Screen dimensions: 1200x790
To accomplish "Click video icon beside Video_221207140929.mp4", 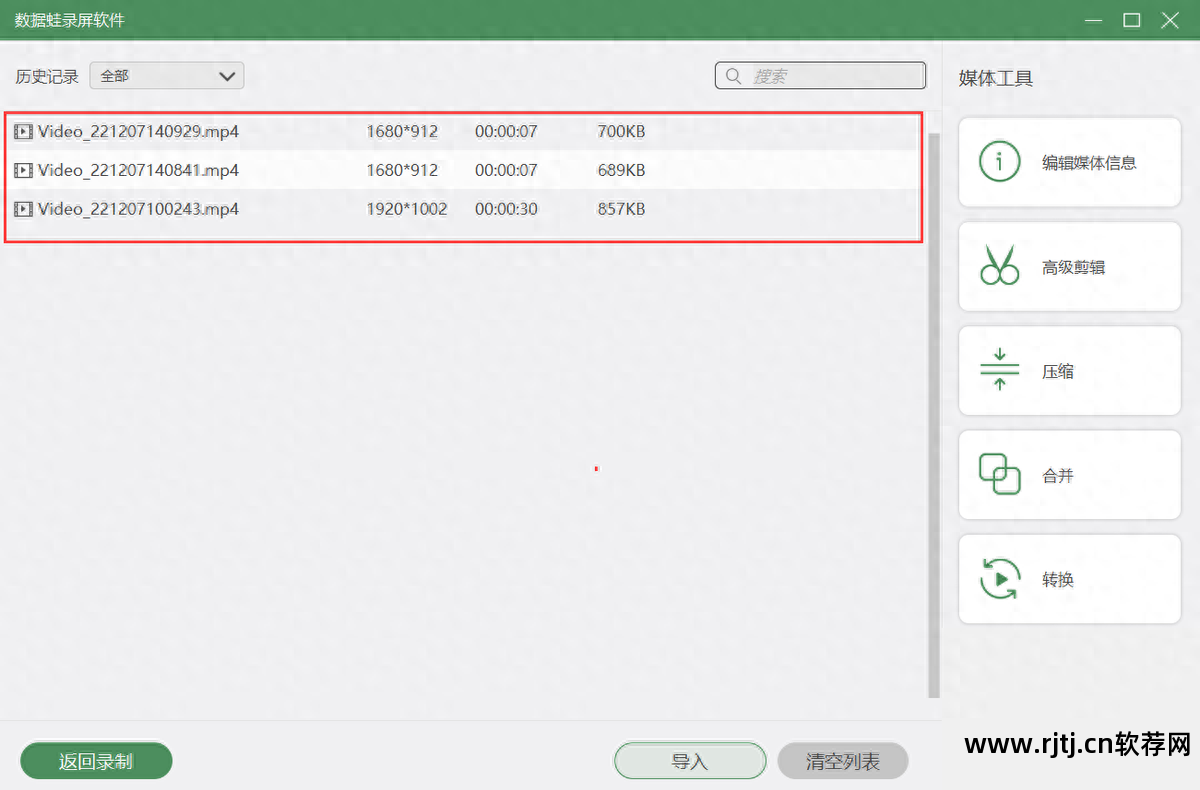I will tap(23, 131).
